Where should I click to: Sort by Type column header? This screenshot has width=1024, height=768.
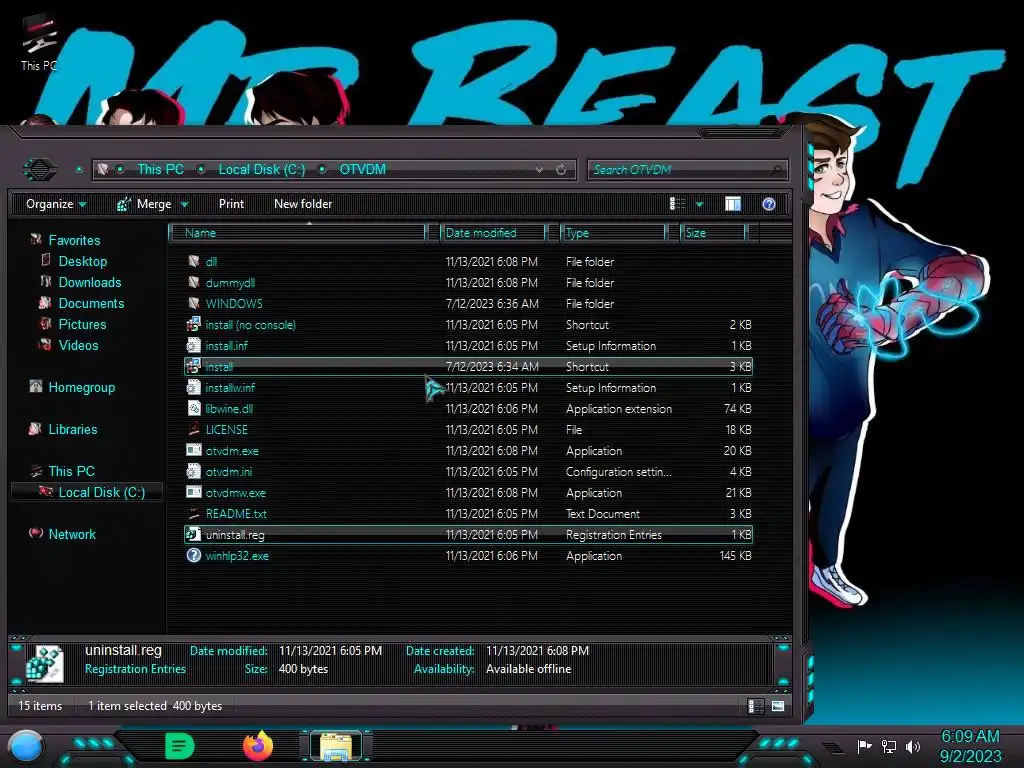pos(613,232)
